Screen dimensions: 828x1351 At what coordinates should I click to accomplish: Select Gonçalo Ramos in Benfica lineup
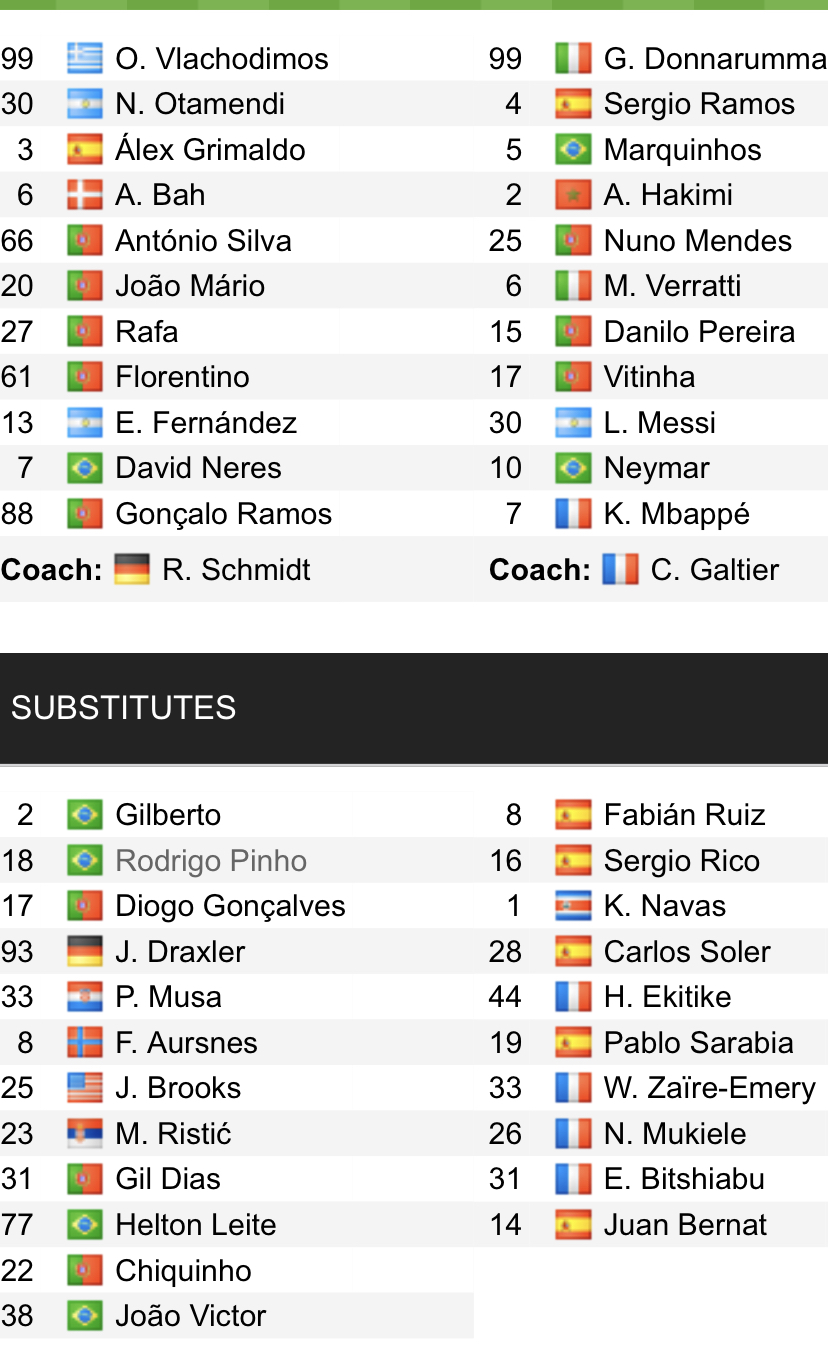(223, 514)
